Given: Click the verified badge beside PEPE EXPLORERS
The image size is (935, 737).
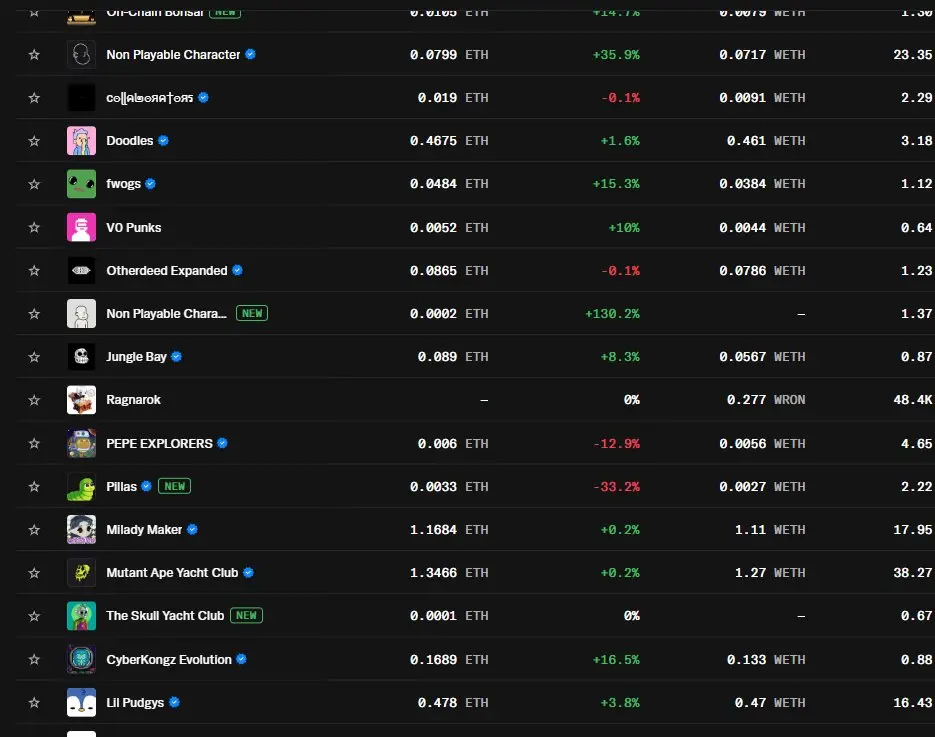Looking at the screenshot, I should (222, 443).
